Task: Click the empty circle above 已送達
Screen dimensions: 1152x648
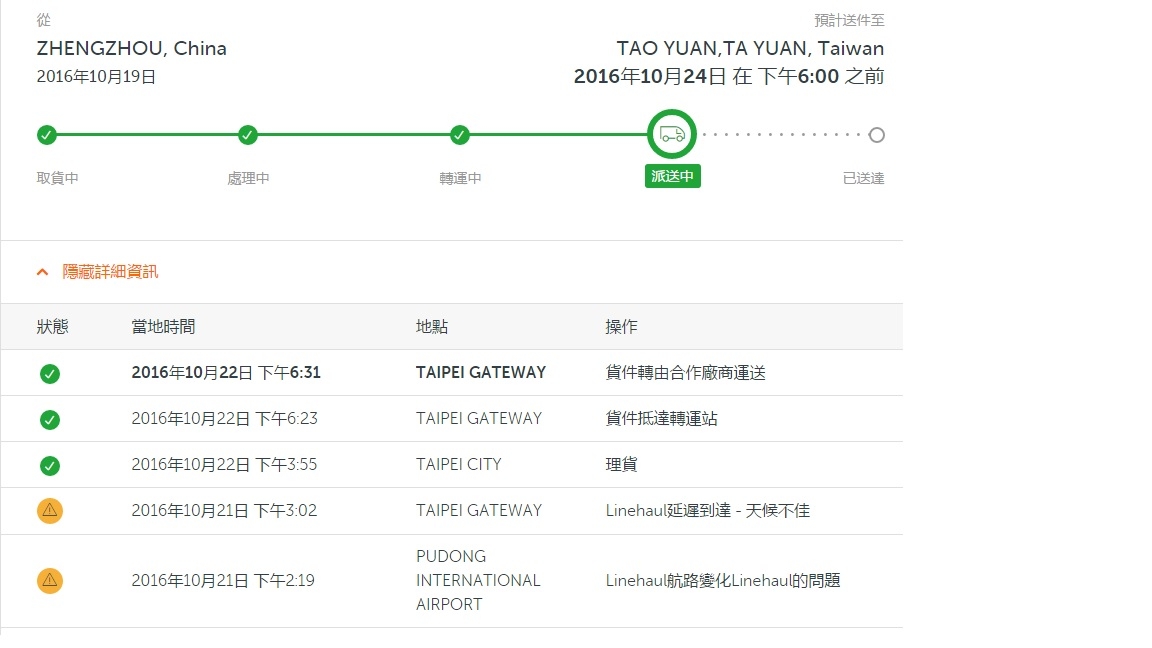Action: pos(876,135)
